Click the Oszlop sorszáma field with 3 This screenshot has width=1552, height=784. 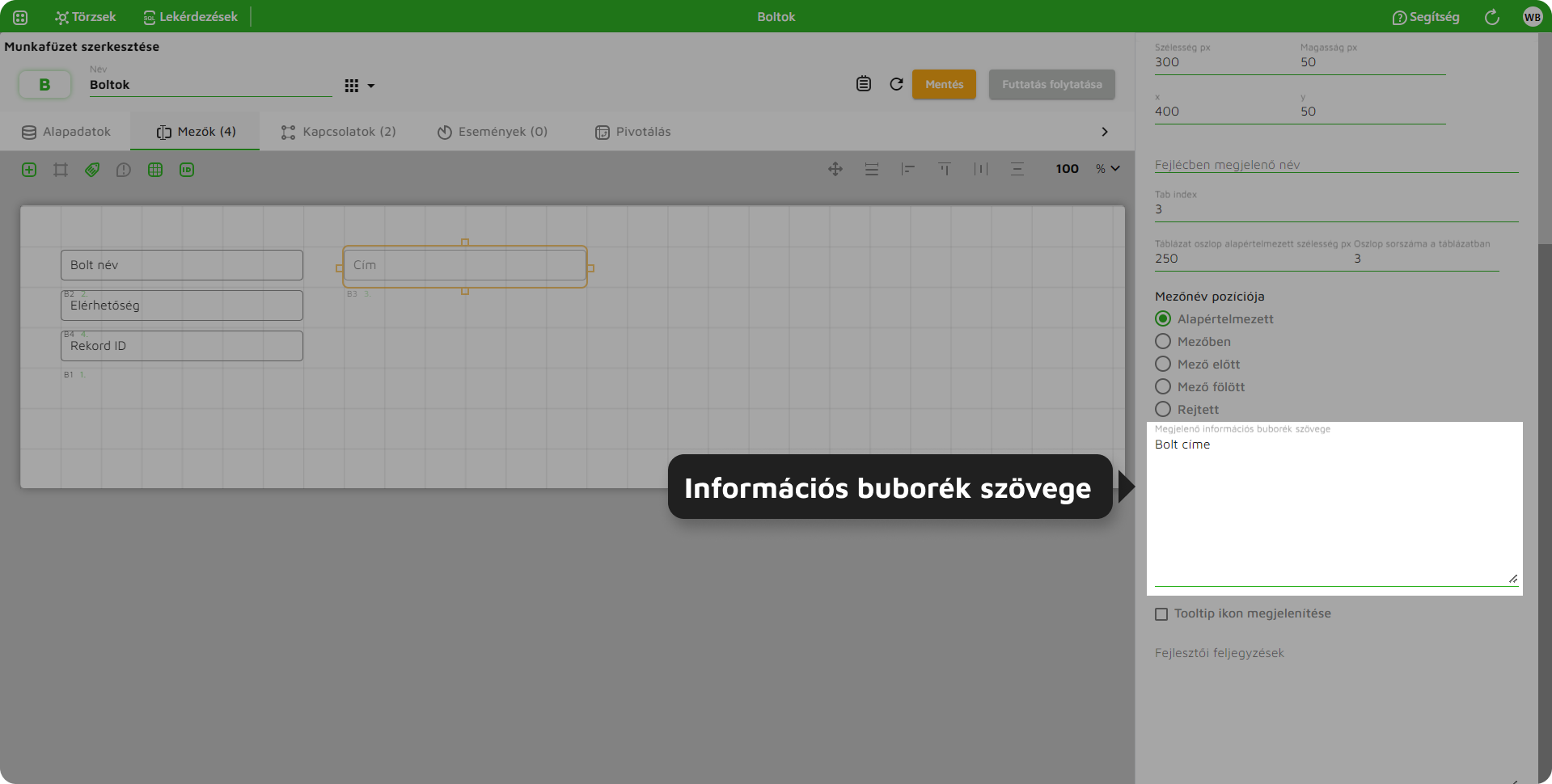click(1426, 259)
